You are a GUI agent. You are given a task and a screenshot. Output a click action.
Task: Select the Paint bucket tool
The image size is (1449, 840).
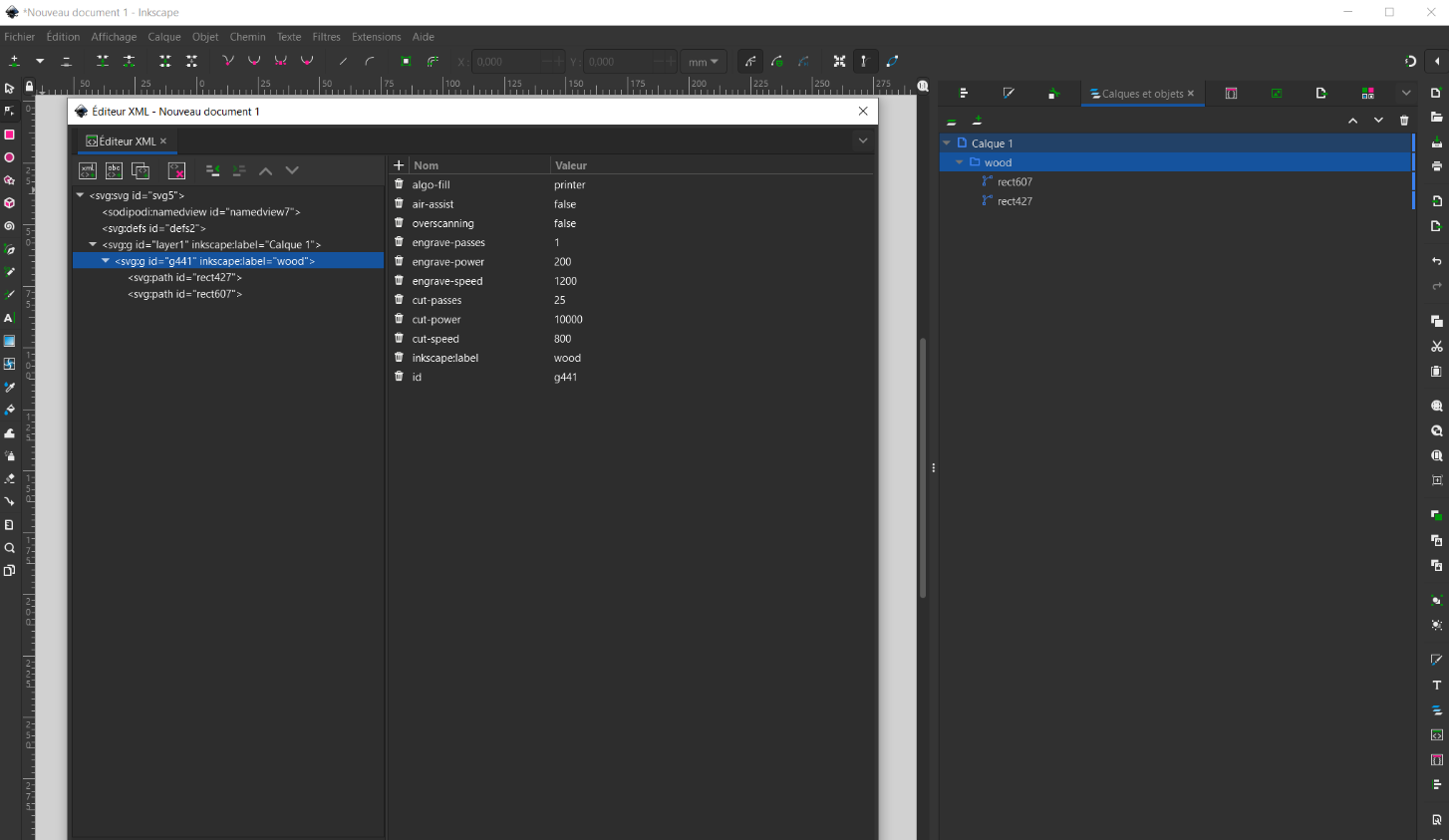tap(9, 410)
